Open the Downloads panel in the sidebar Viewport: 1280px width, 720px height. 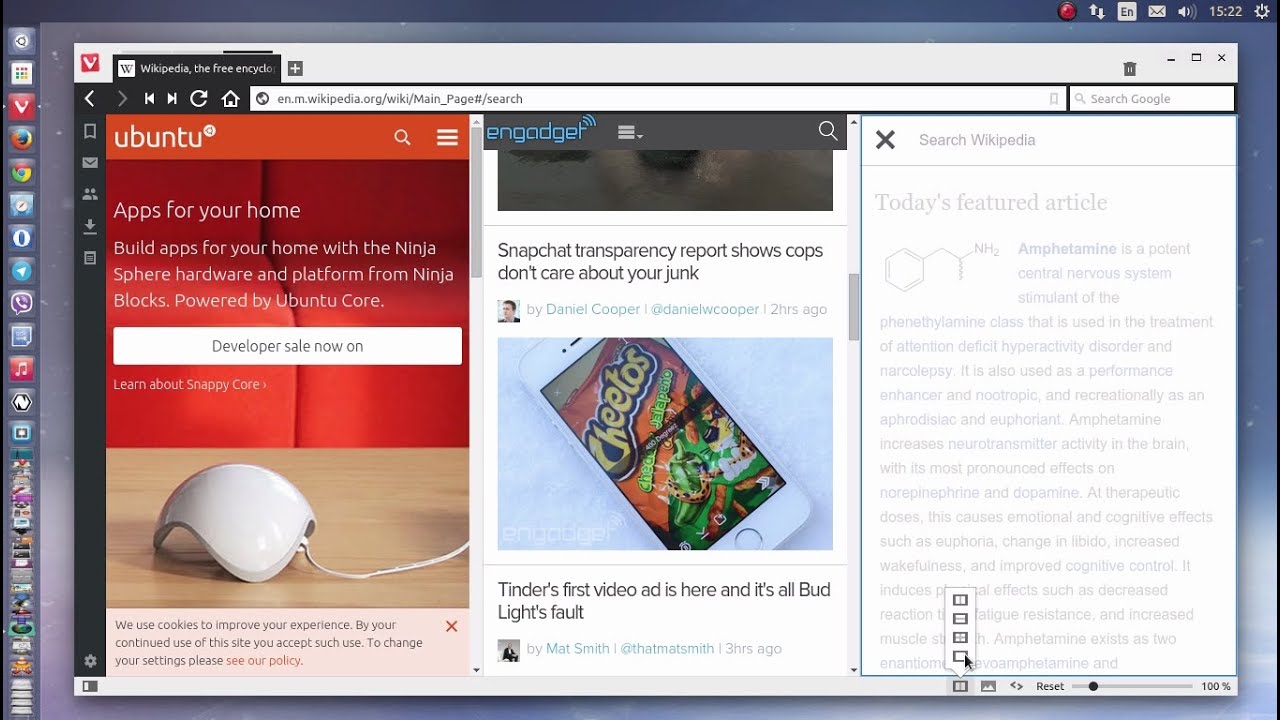[x=90, y=226]
